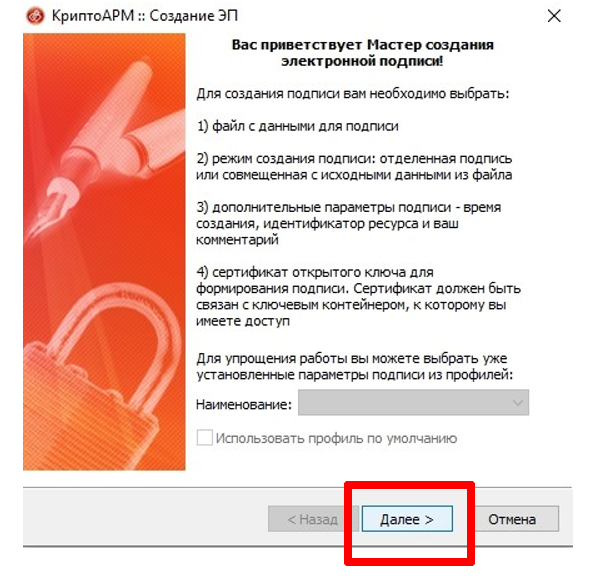Toggle Использовать профиль по умолчанию label
609x576 pixels.
pyautogui.click(x=336, y=438)
